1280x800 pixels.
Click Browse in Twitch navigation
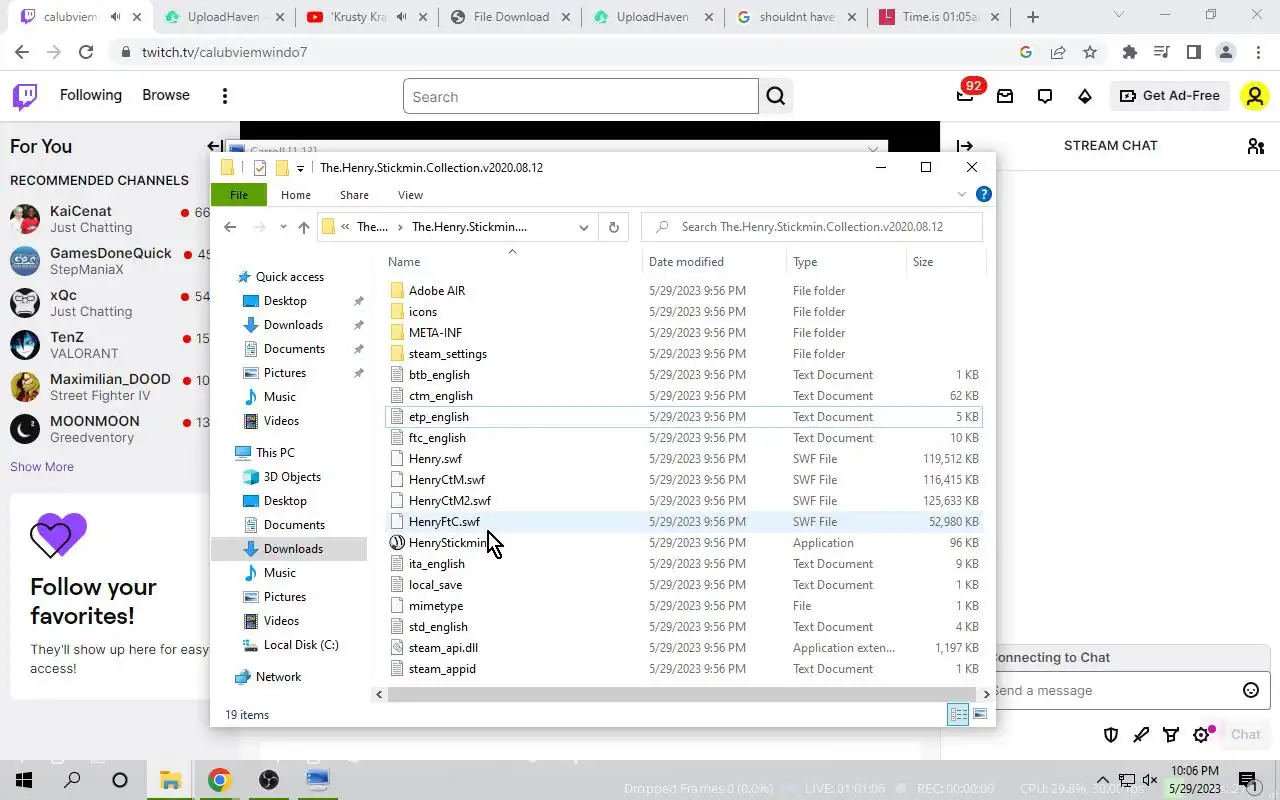[x=166, y=95]
